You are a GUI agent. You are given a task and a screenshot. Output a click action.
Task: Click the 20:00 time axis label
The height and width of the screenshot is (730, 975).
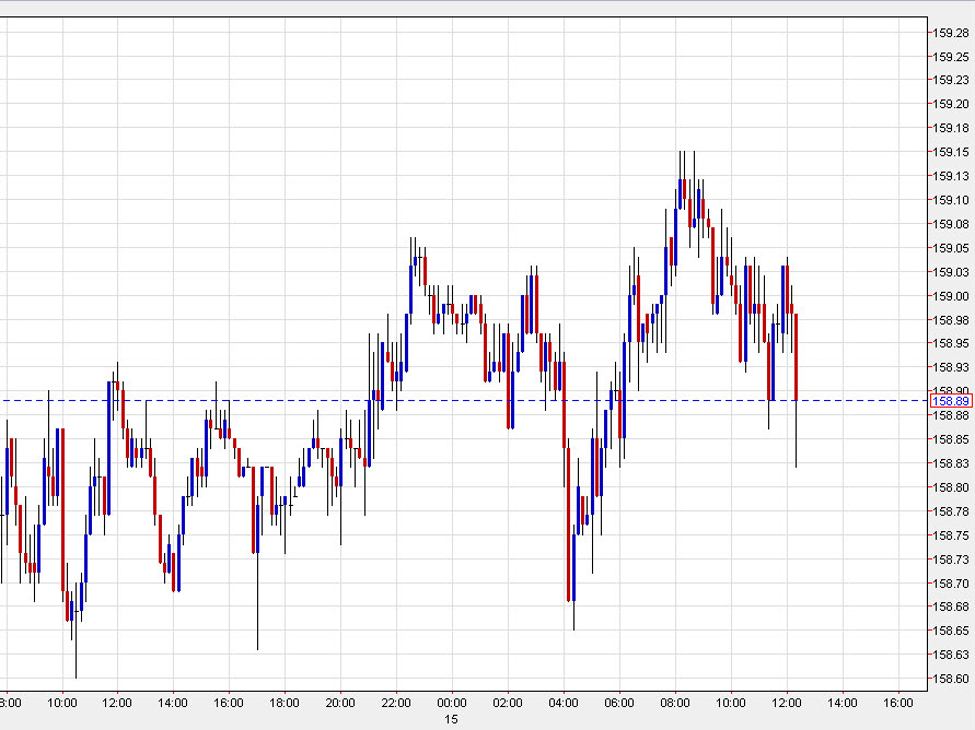[x=341, y=703]
